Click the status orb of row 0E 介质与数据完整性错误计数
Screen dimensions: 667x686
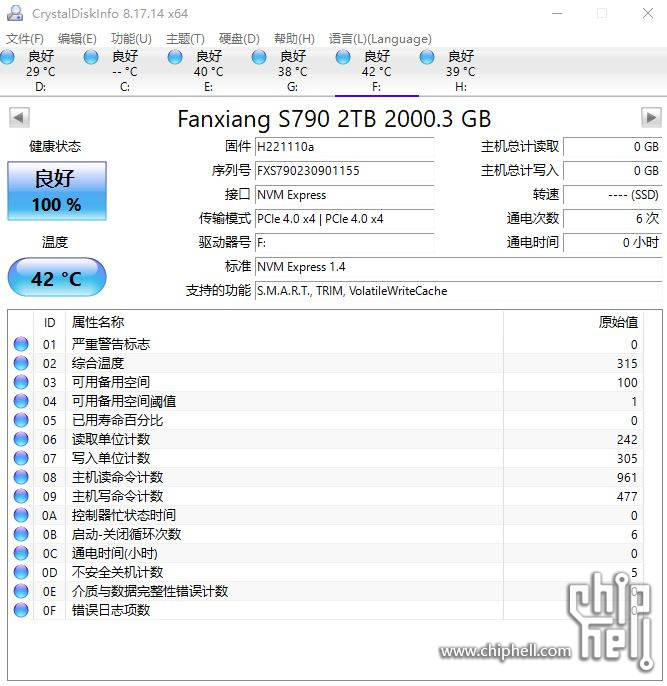tap(21, 591)
